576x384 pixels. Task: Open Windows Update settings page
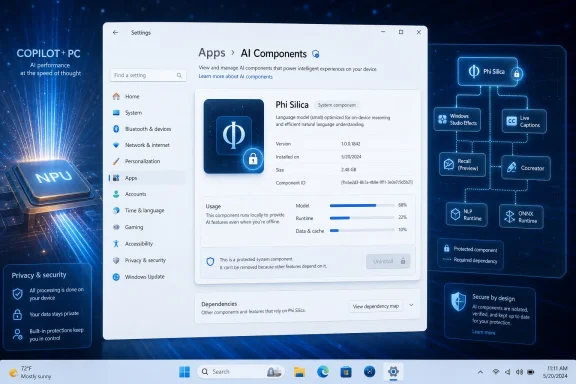pyautogui.click(x=148, y=277)
